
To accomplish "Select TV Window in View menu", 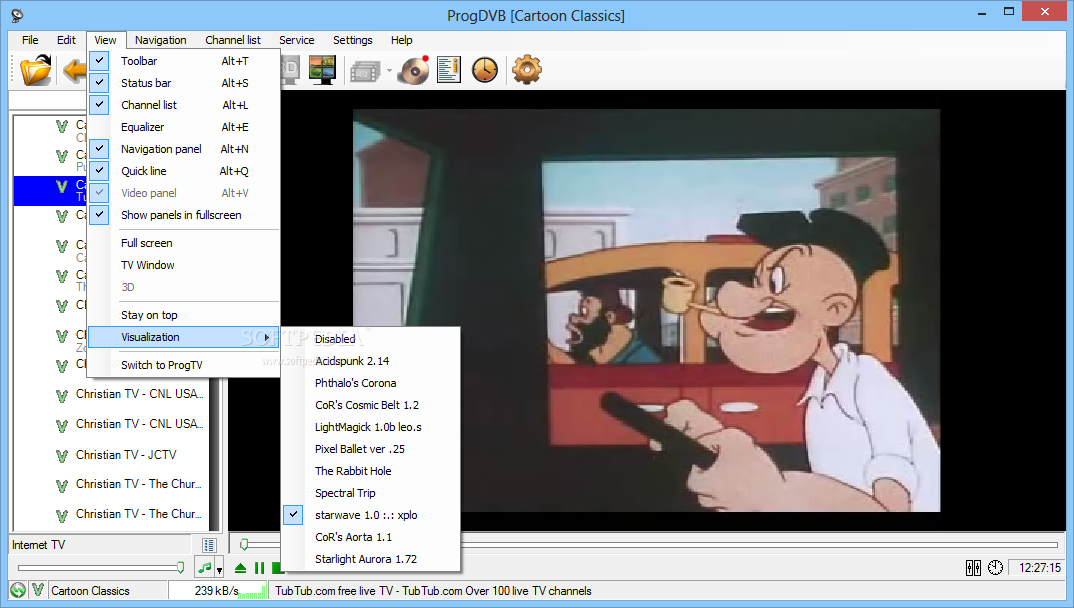I will tap(184, 265).
